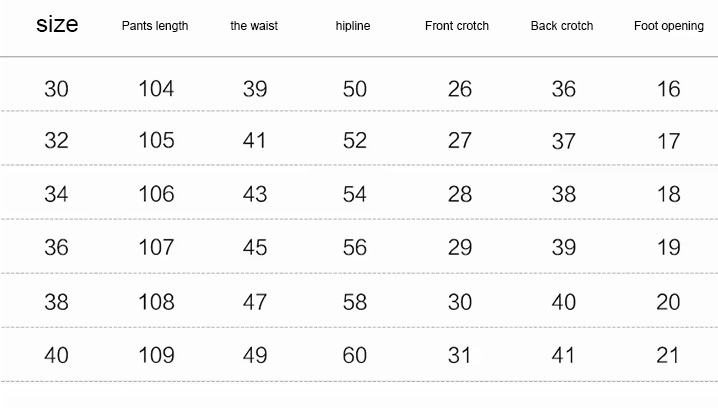Select size 40 row label
This screenshot has height=408, width=718.
(56, 355)
